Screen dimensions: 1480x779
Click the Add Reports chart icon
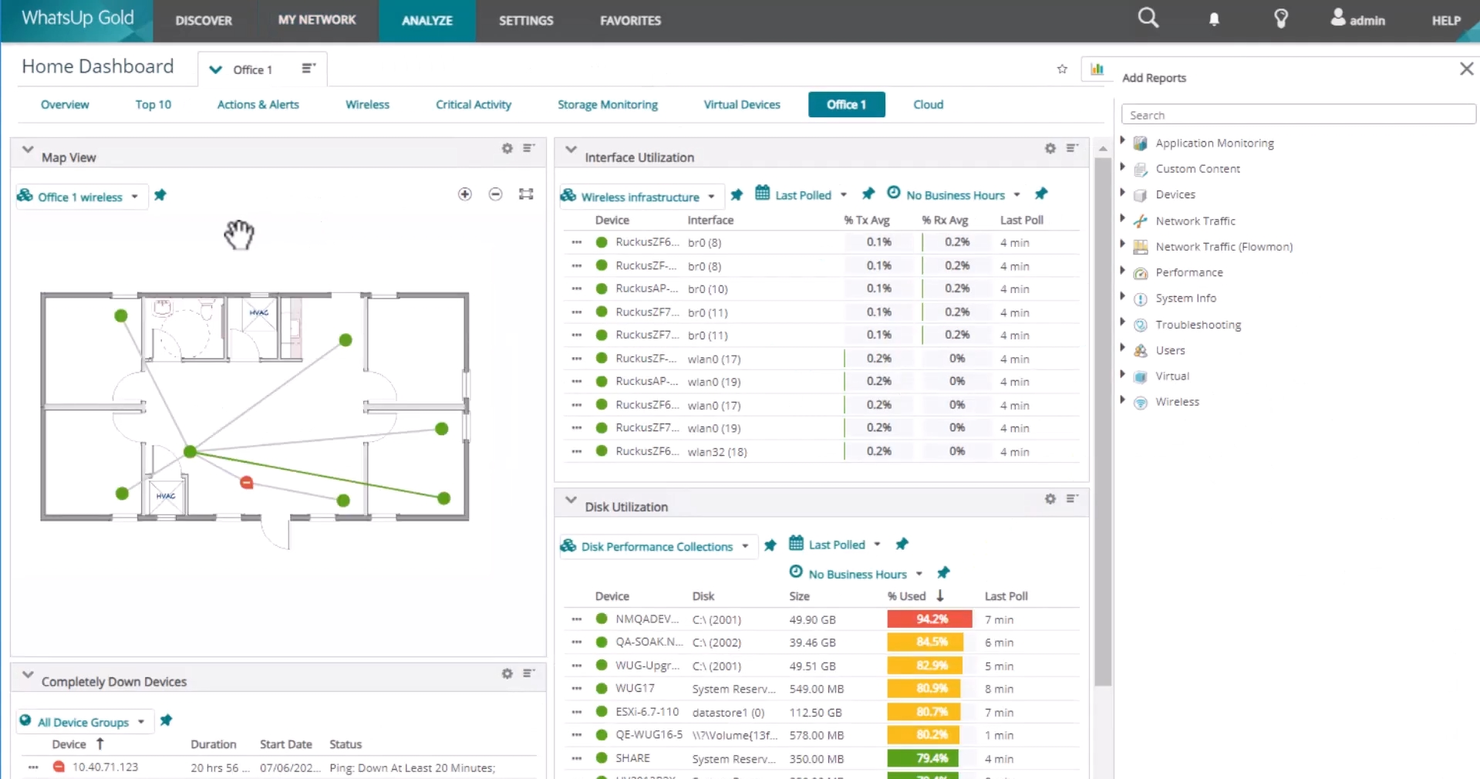[1097, 69]
